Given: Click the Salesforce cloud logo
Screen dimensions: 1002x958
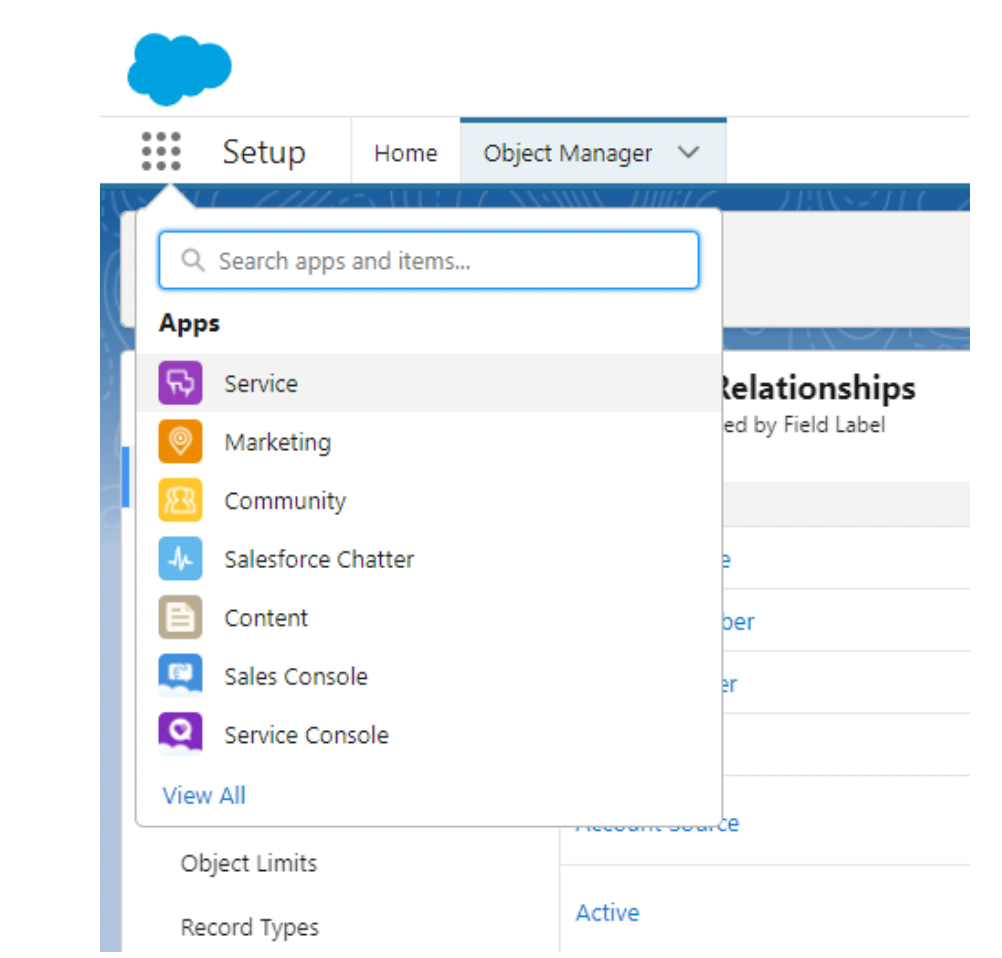Looking at the screenshot, I should [x=179, y=68].
